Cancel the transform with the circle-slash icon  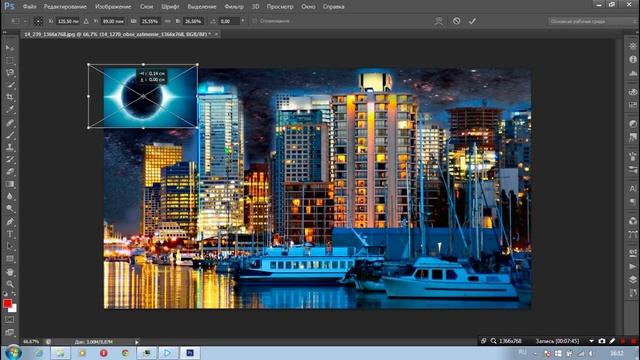456,21
